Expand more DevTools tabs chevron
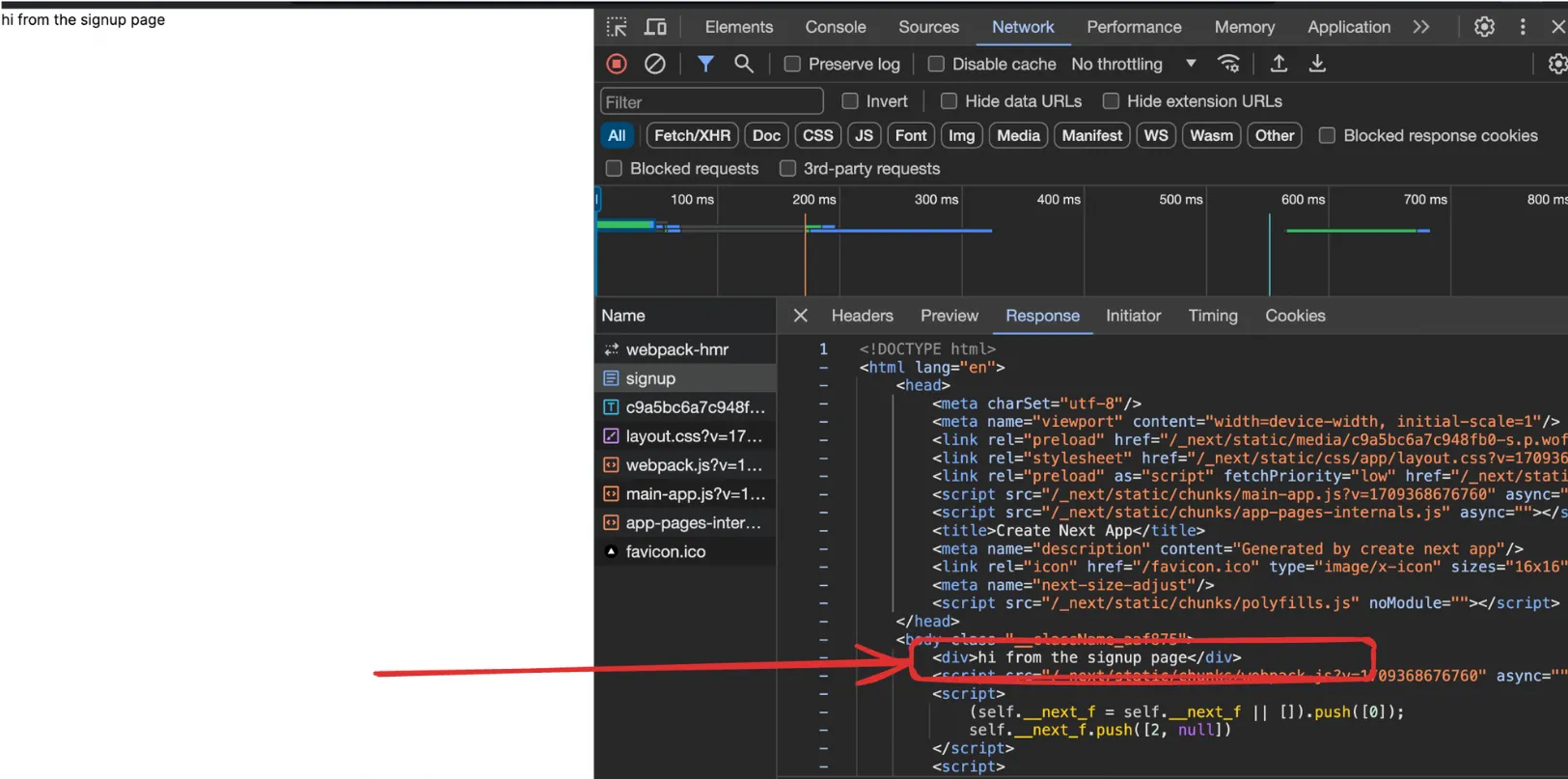The width and height of the screenshot is (1568, 779). click(1420, 27)
